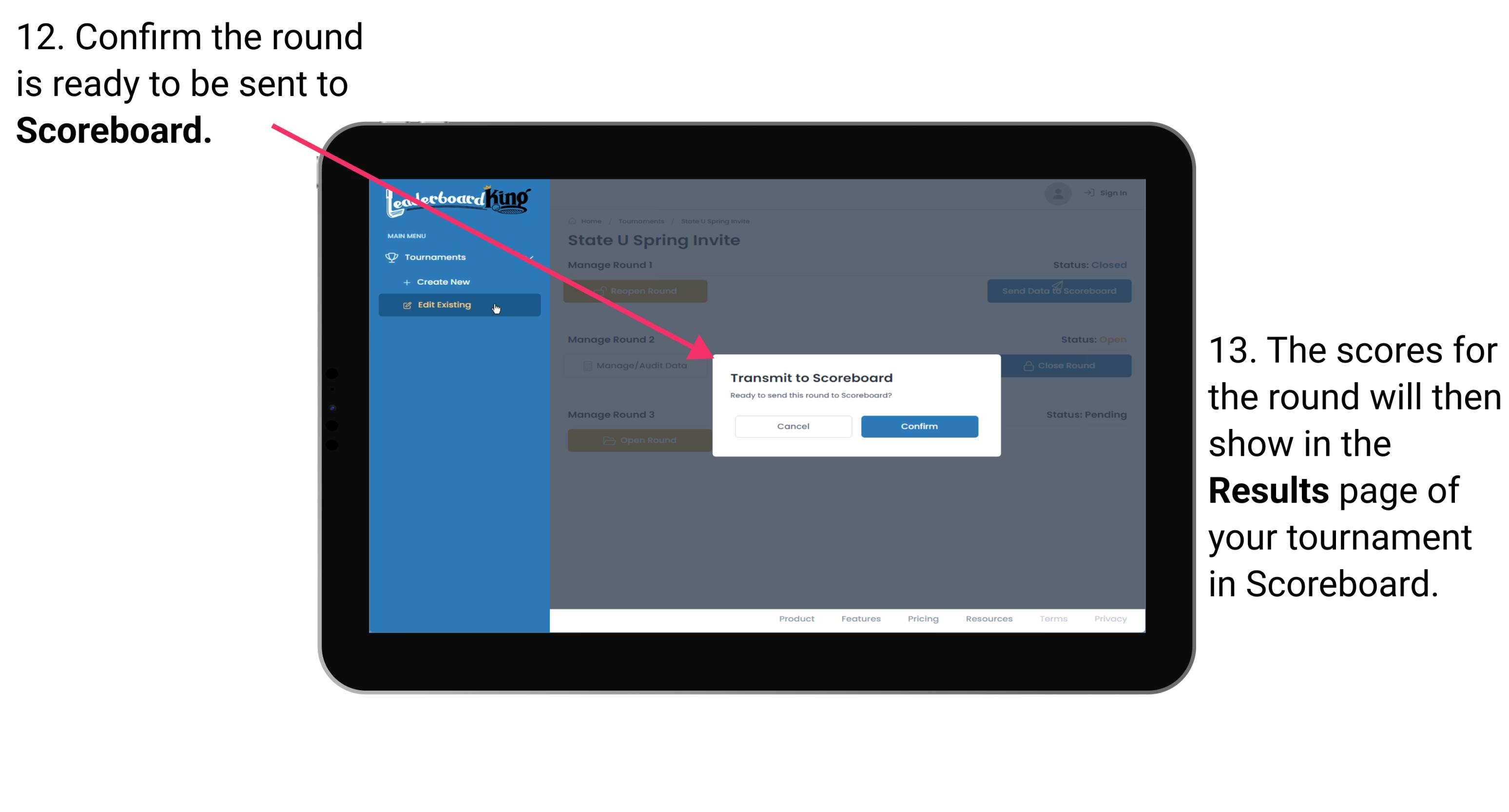Screen dimensions: 1509x812
Task: Click the Home breadcrumb link
Action: [x=591, y=221]
